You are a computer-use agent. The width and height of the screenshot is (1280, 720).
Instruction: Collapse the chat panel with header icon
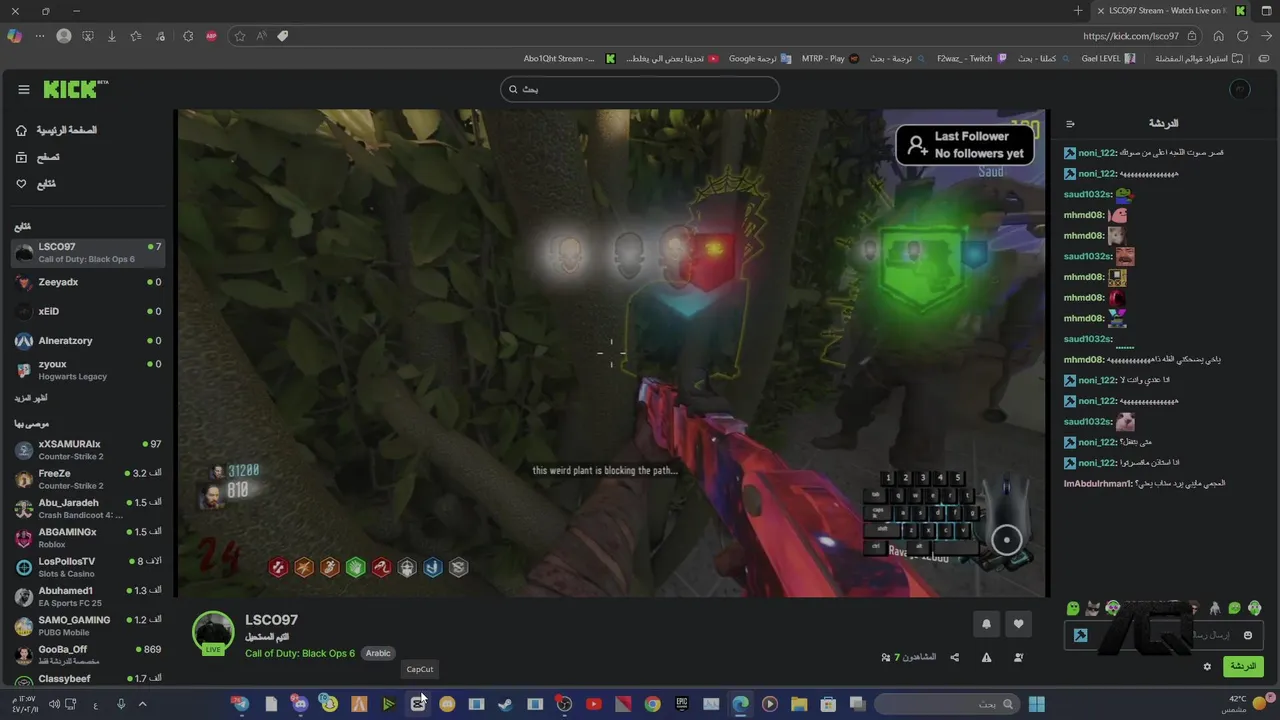(x=1070, y=124)
